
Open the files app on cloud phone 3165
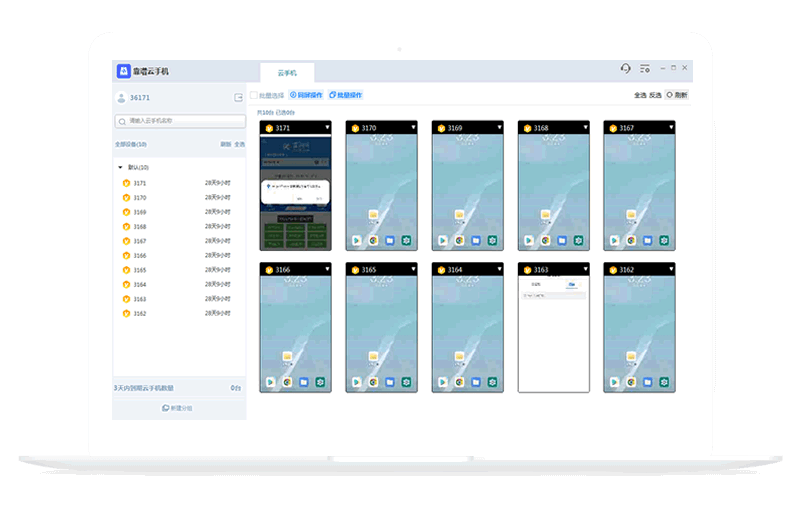pos(390,382)
